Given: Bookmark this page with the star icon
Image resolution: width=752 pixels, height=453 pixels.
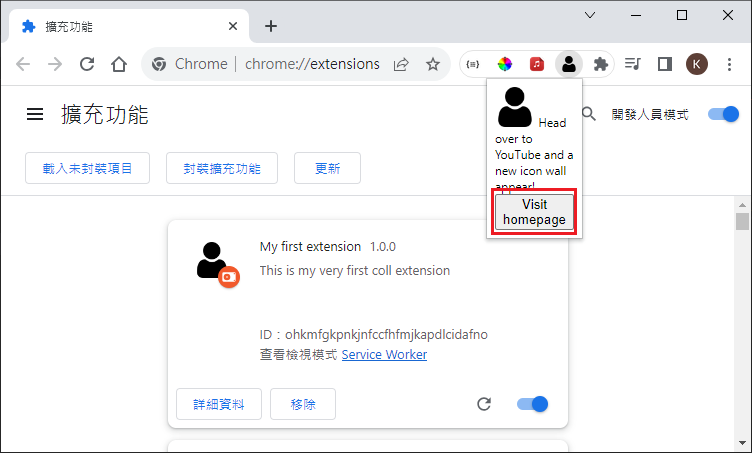Looking at the screenshot, I should [x=433, y=64].
